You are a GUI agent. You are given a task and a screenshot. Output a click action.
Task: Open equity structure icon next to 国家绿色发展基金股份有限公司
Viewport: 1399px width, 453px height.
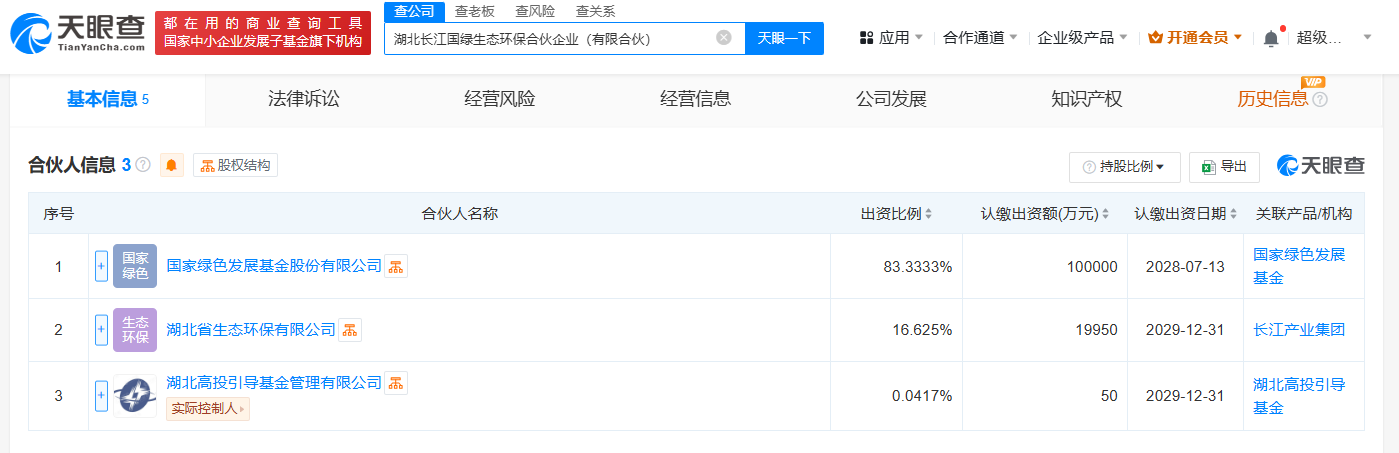pyautogui.click(x=396, y=266)
